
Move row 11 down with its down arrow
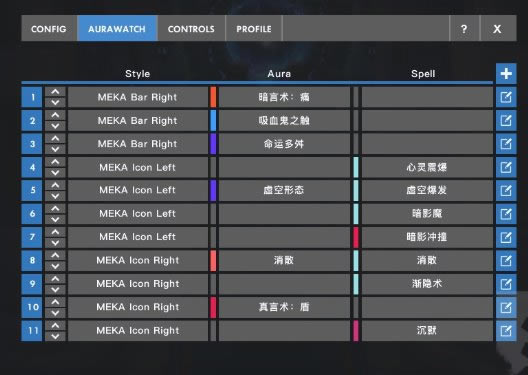coord(55,336)
